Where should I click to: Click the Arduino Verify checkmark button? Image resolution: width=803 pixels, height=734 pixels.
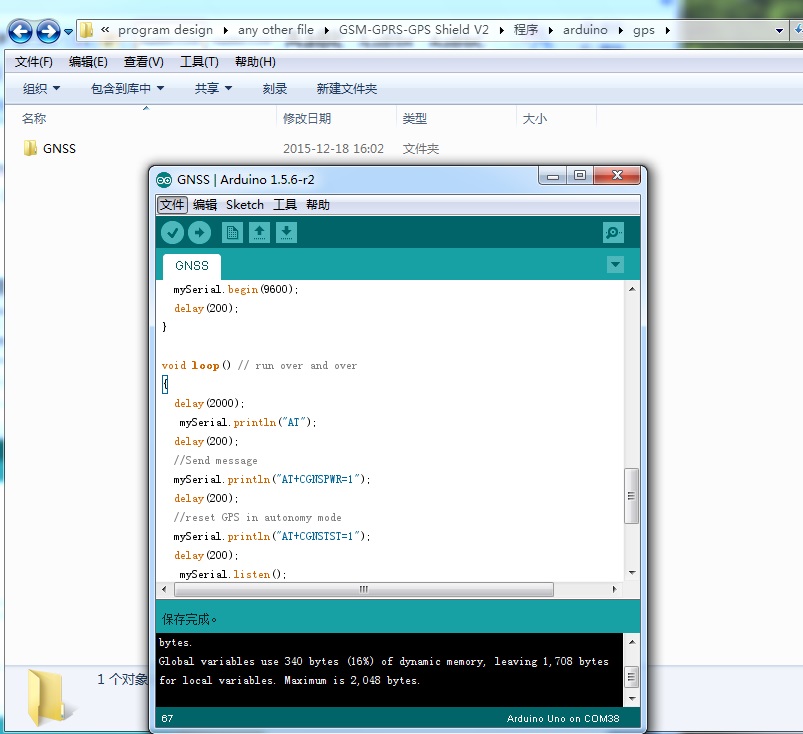click(173, 233)
